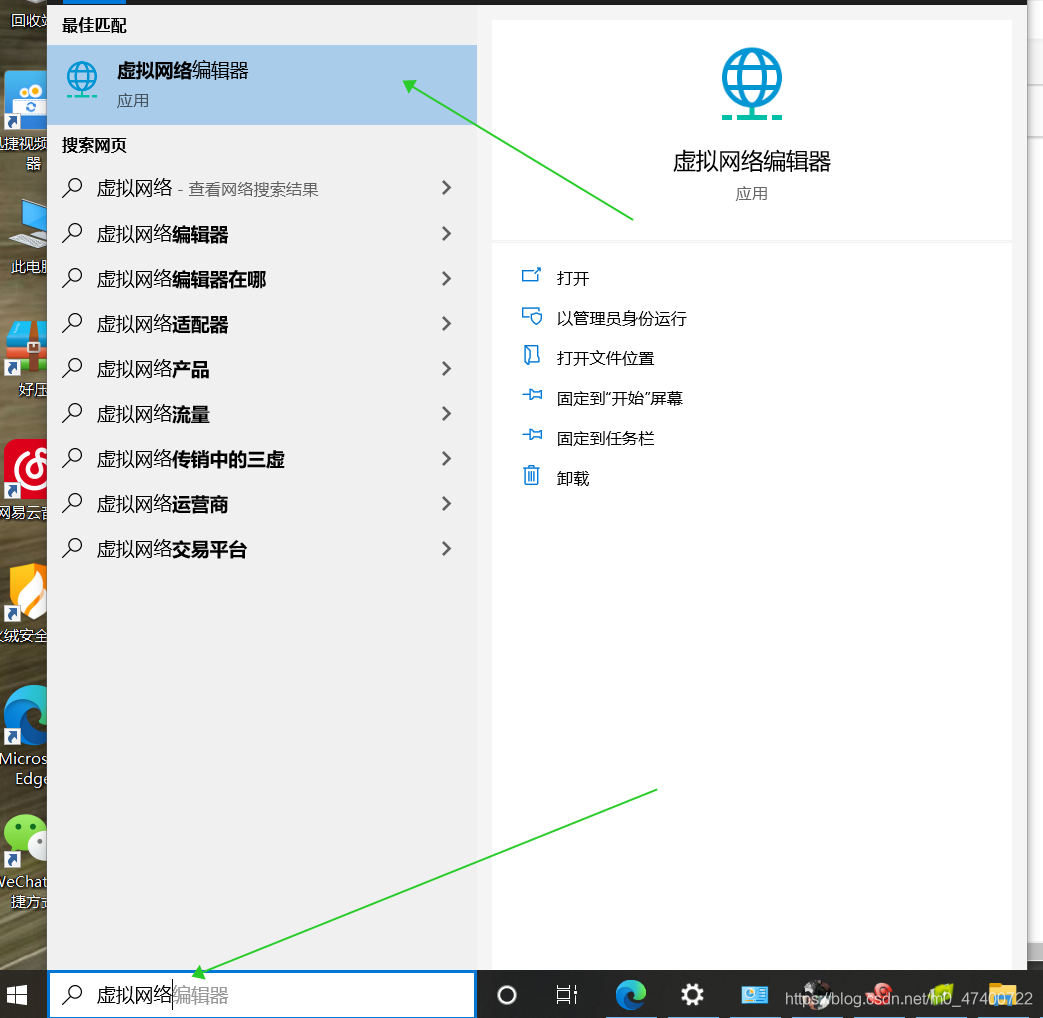The image size is (1043, 1018).
Task: Select web suggestion 虚拟网络编辑器在哪
Action: coord(261,279)
